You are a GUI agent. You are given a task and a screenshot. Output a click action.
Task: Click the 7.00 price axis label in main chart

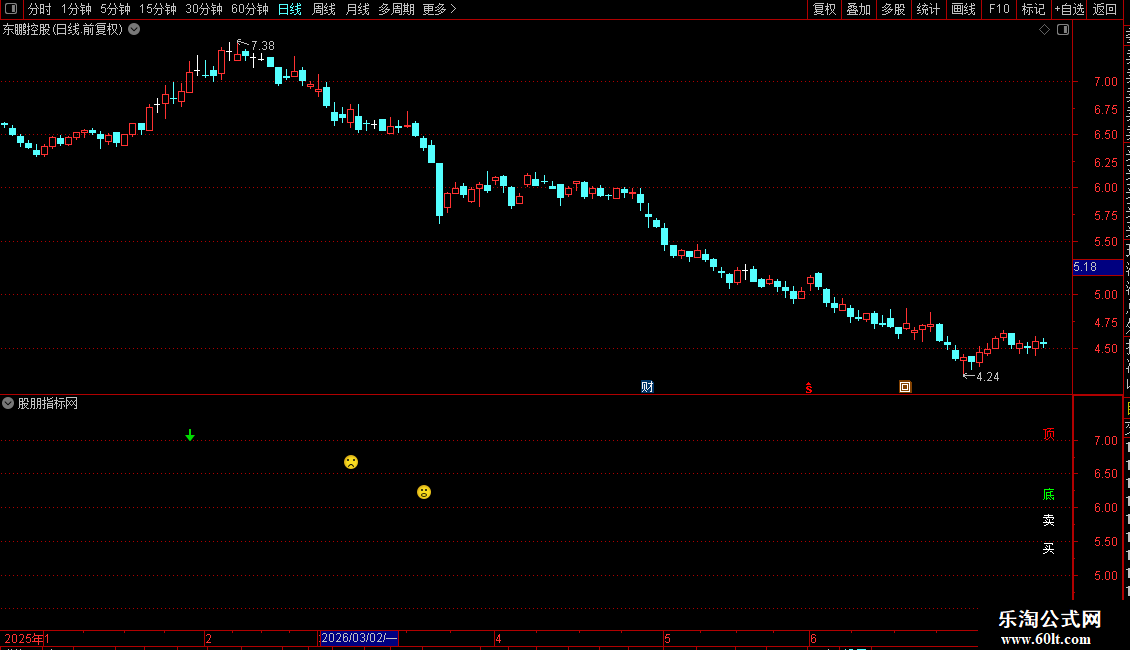[x=1105, y=82]
